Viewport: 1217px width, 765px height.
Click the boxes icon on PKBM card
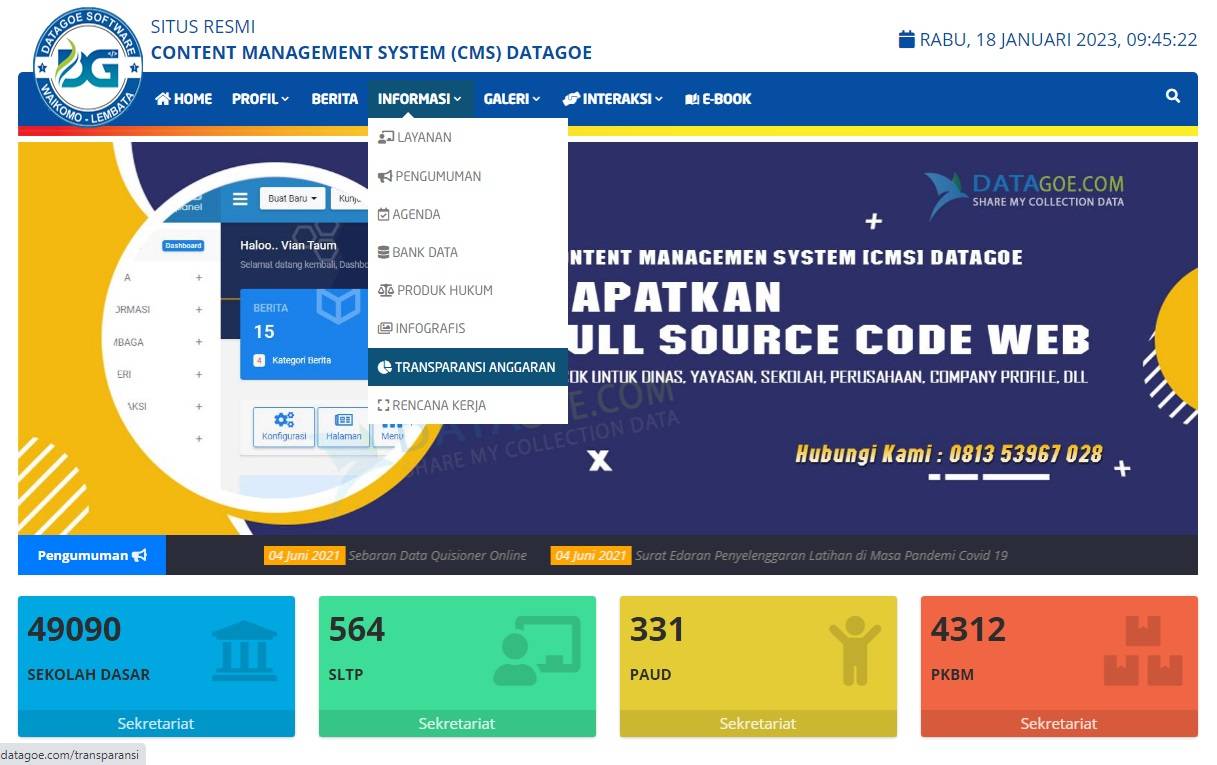click(1143, 651)
